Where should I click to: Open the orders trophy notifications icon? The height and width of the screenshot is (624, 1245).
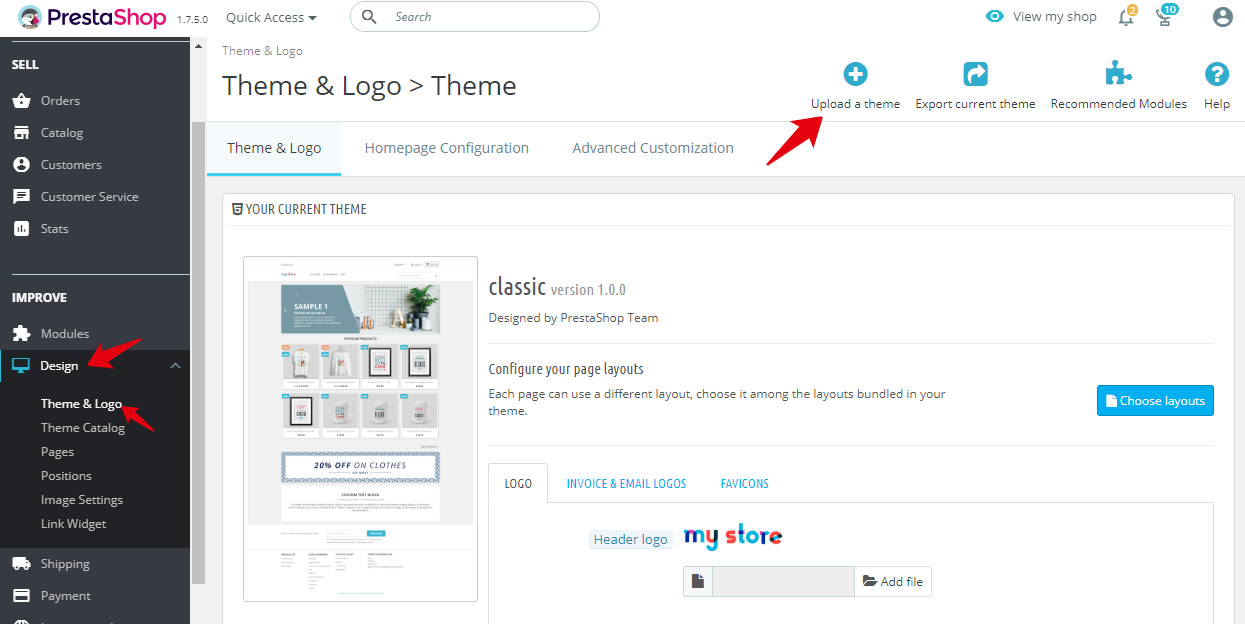(1166, 16)
